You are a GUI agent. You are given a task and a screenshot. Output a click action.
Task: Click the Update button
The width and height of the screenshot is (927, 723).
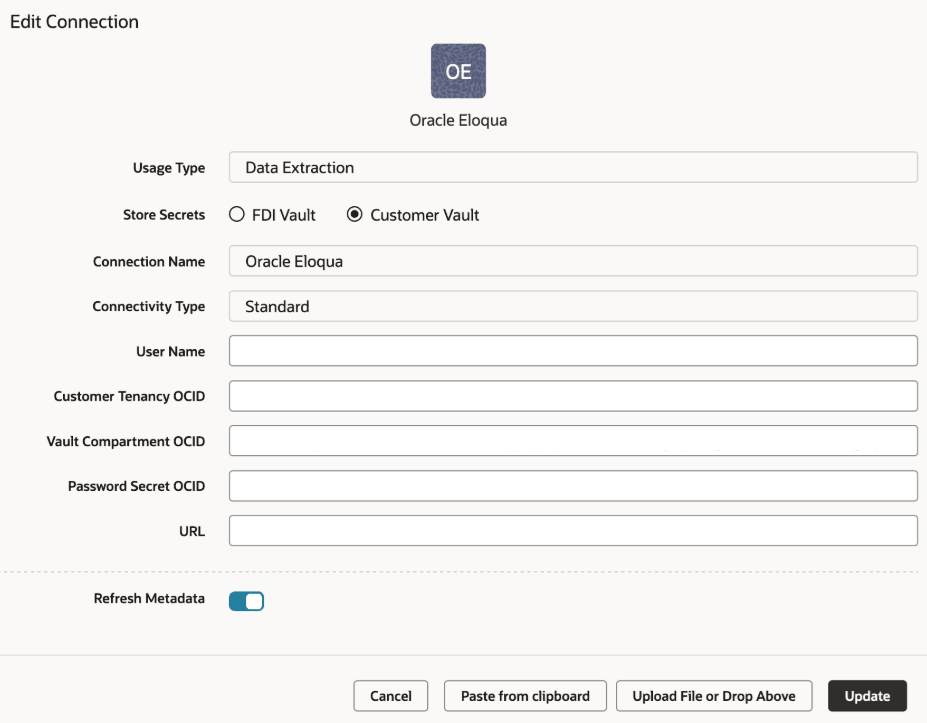pyautogui.click(x=867, y=696)
